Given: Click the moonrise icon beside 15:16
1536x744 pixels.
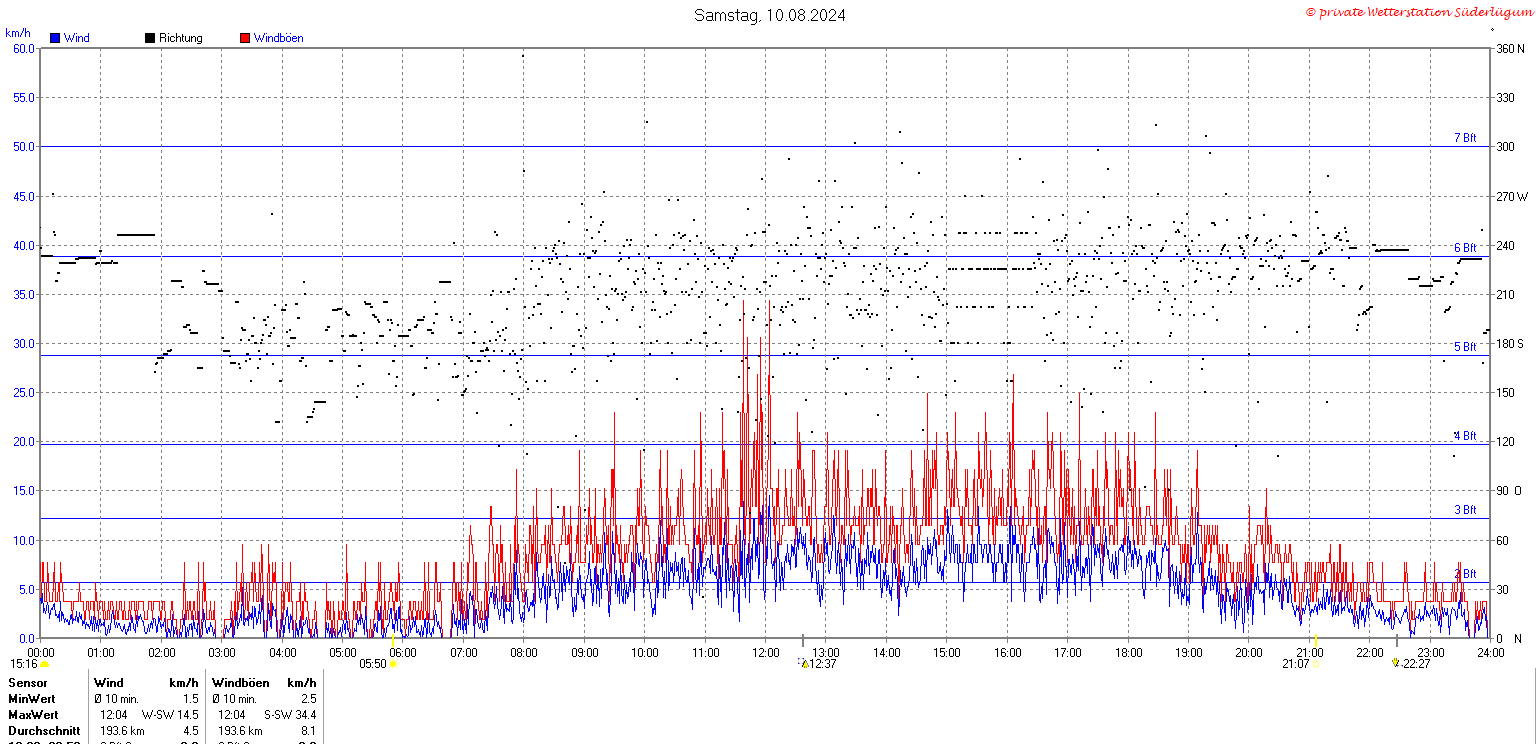Looking at the screenshot, I should pyautogui.click(x=44, y=663).
